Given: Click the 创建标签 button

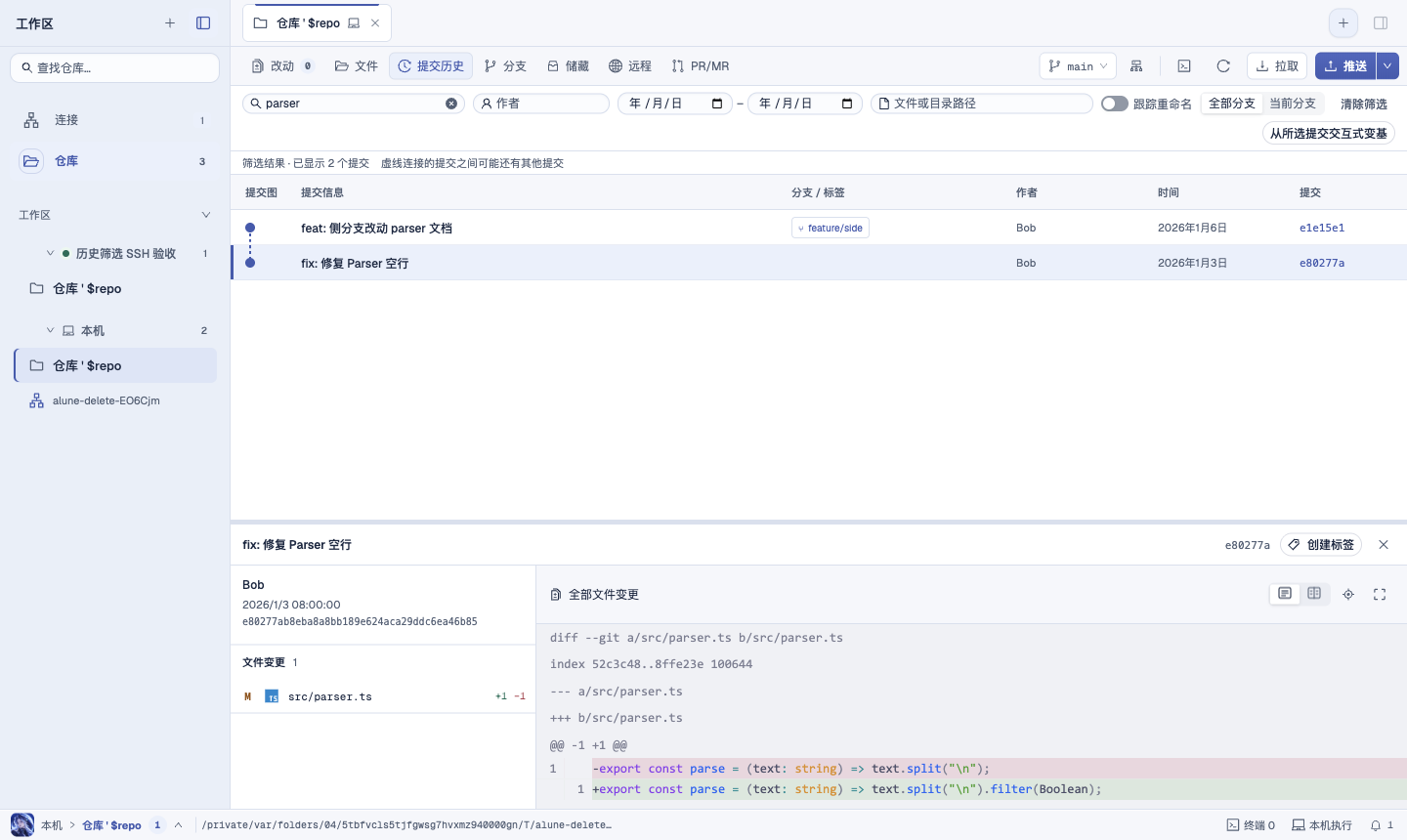Looking at the screenshot, I should 1321,545.
